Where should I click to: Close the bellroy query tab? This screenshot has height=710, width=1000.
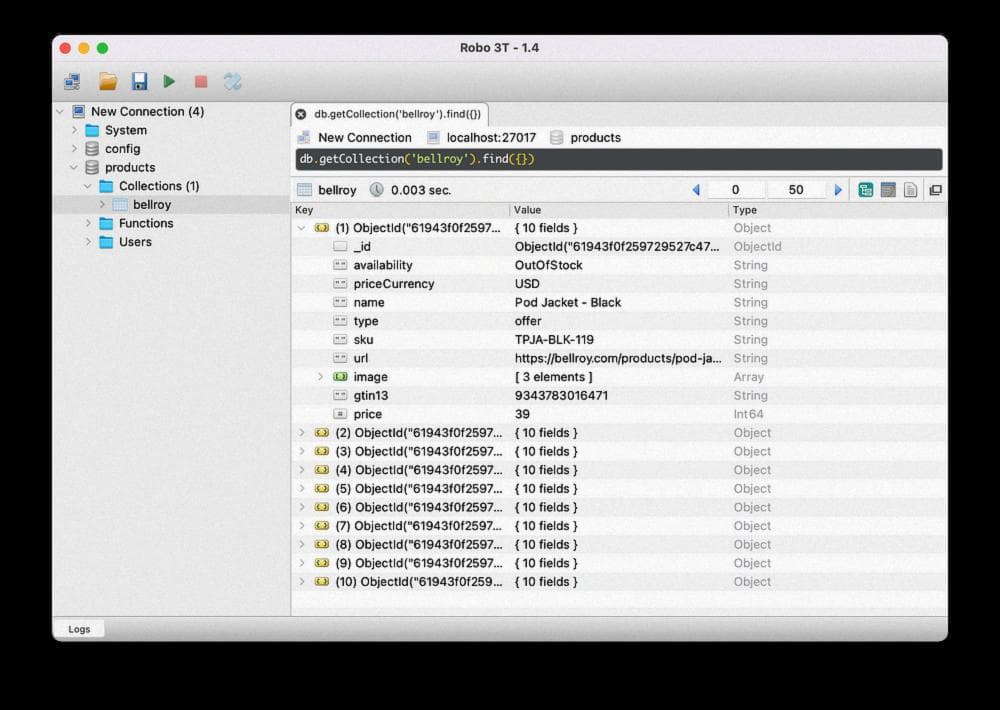click(x=300, y=114)
